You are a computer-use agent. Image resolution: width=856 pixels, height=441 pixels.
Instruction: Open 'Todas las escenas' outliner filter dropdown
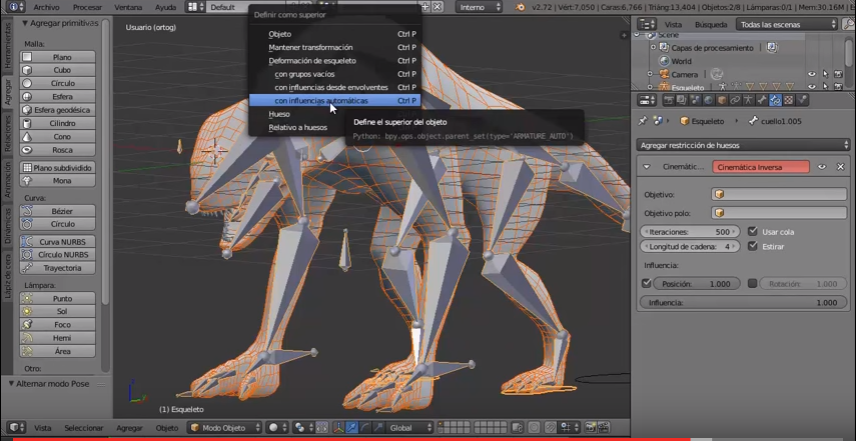click(787, 24)
